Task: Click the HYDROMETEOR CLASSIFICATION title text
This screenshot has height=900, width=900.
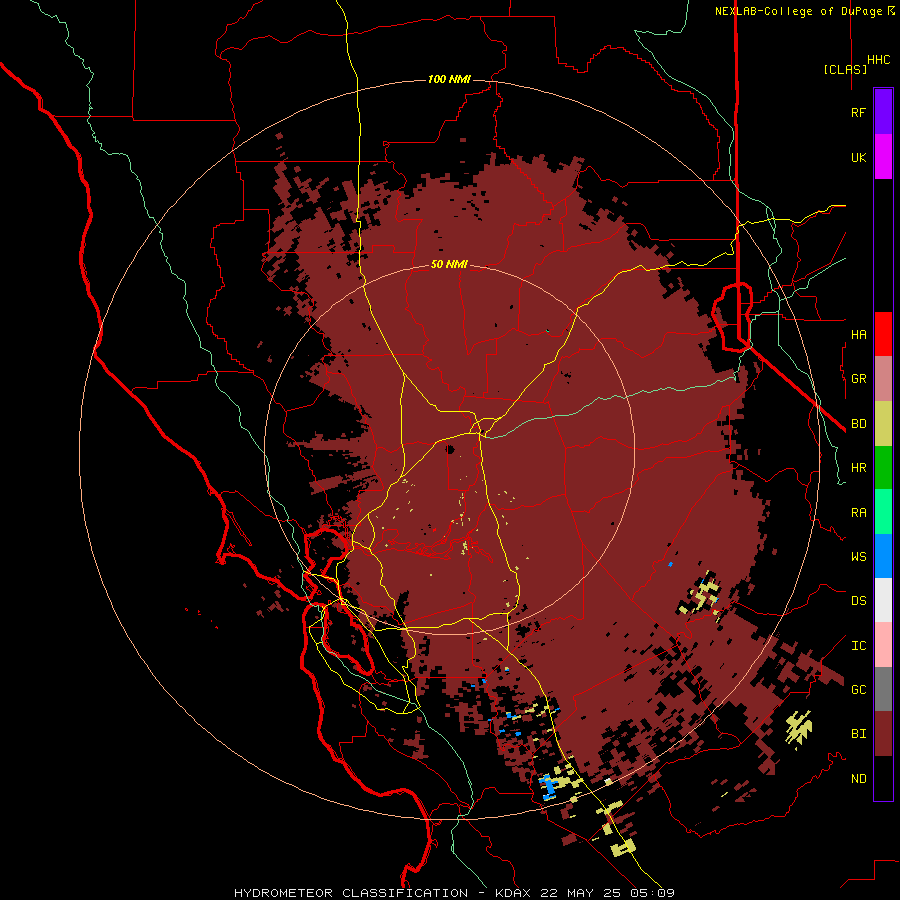Action: click(x=351, y=893)
